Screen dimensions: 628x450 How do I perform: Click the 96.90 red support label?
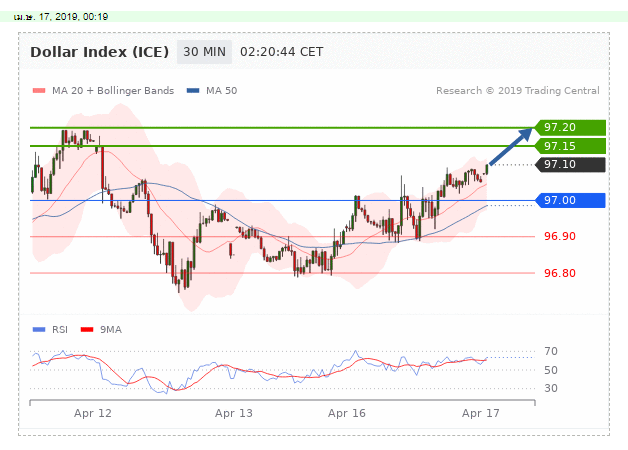point(560,236)
